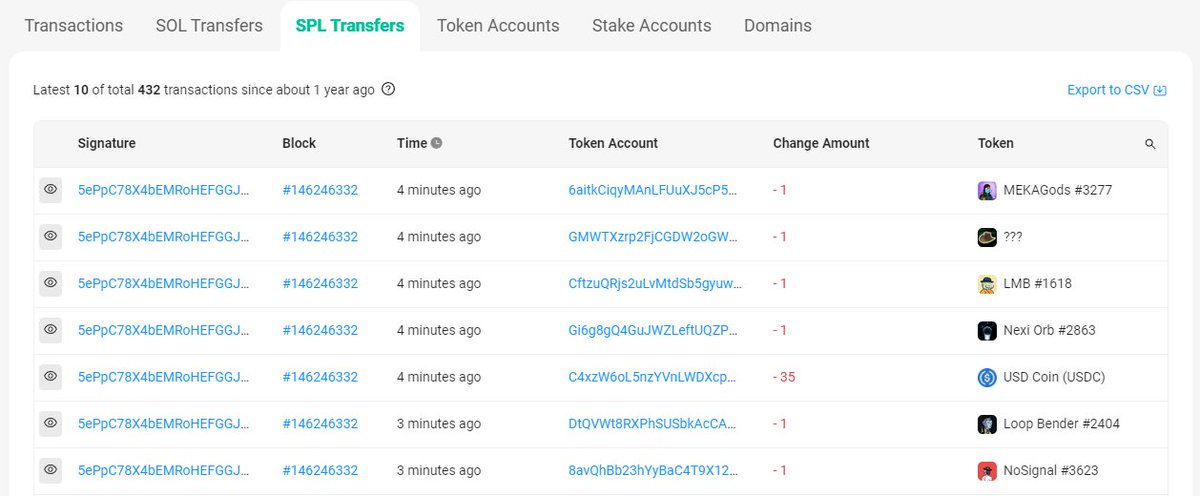Open signature link in NoSignal #3623 row
Image resolution: width=1200 pixels, height=496 pixels.
point(164,470)
